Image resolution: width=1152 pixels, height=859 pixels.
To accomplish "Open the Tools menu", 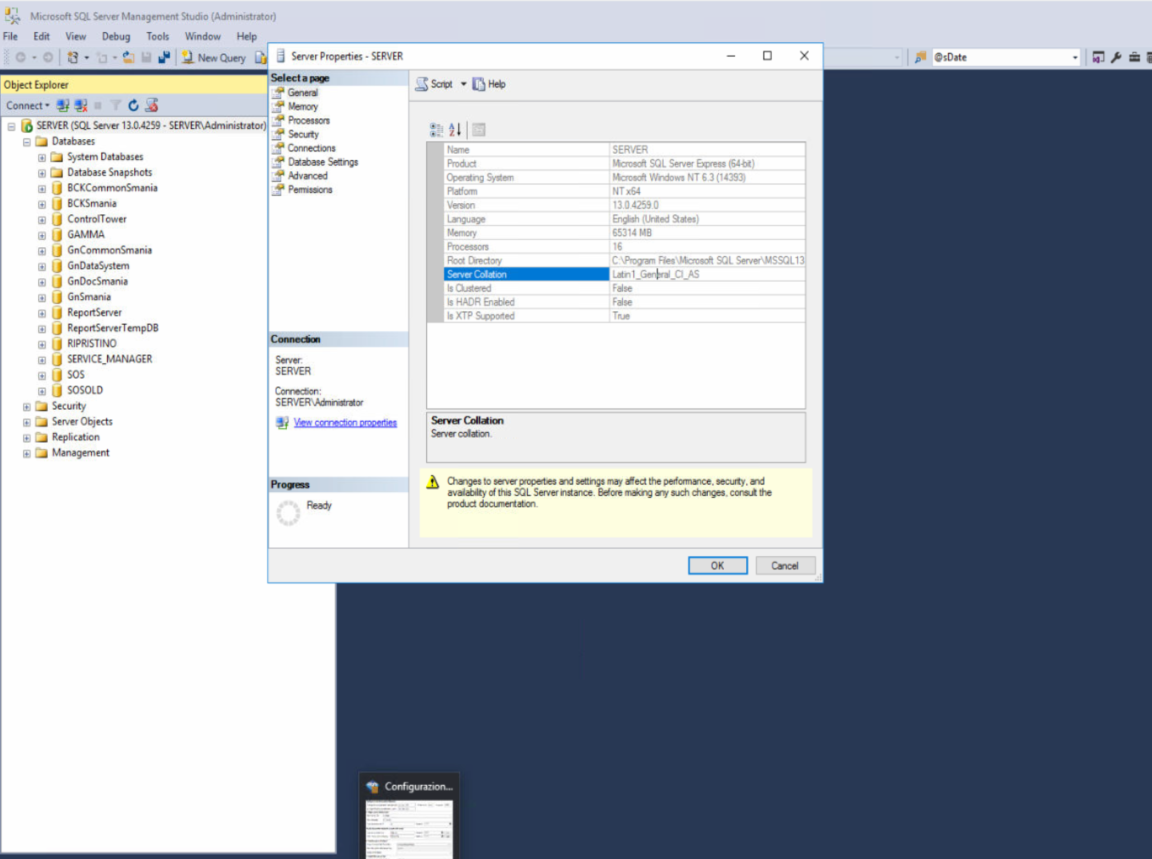I will pos(158,36).
